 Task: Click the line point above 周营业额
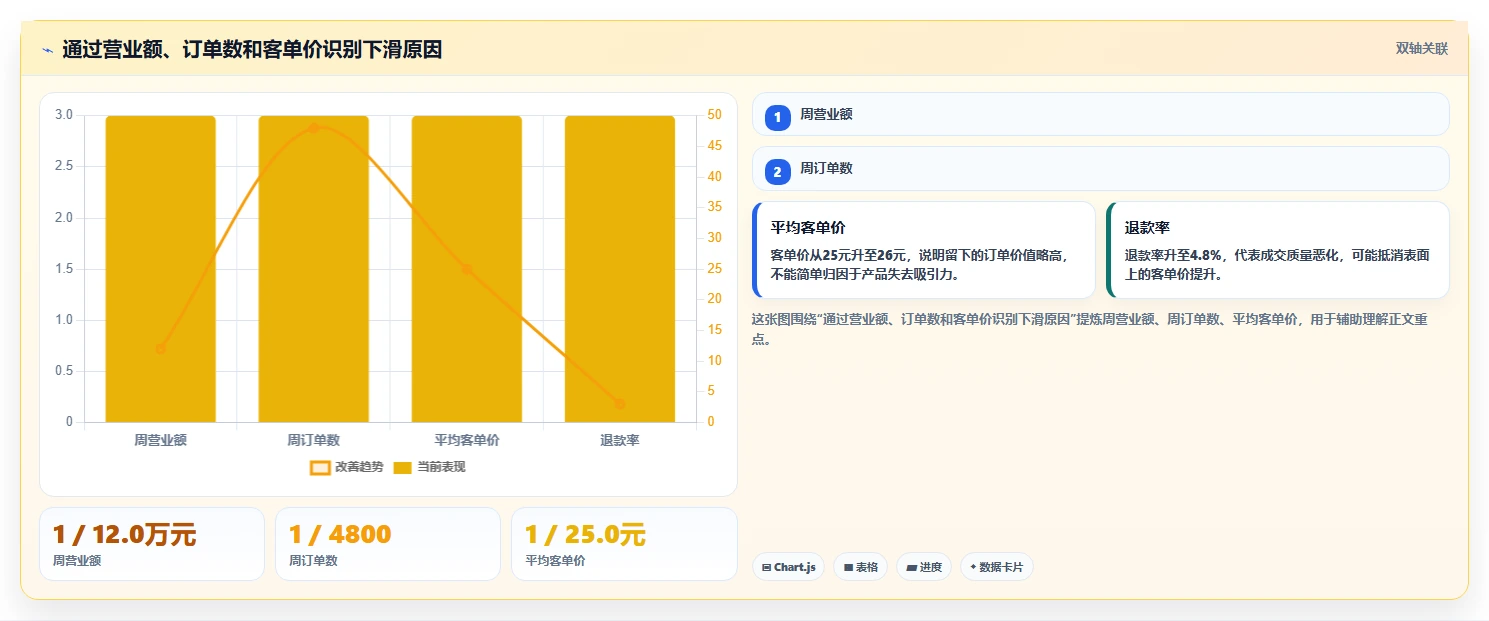(160, 348)
